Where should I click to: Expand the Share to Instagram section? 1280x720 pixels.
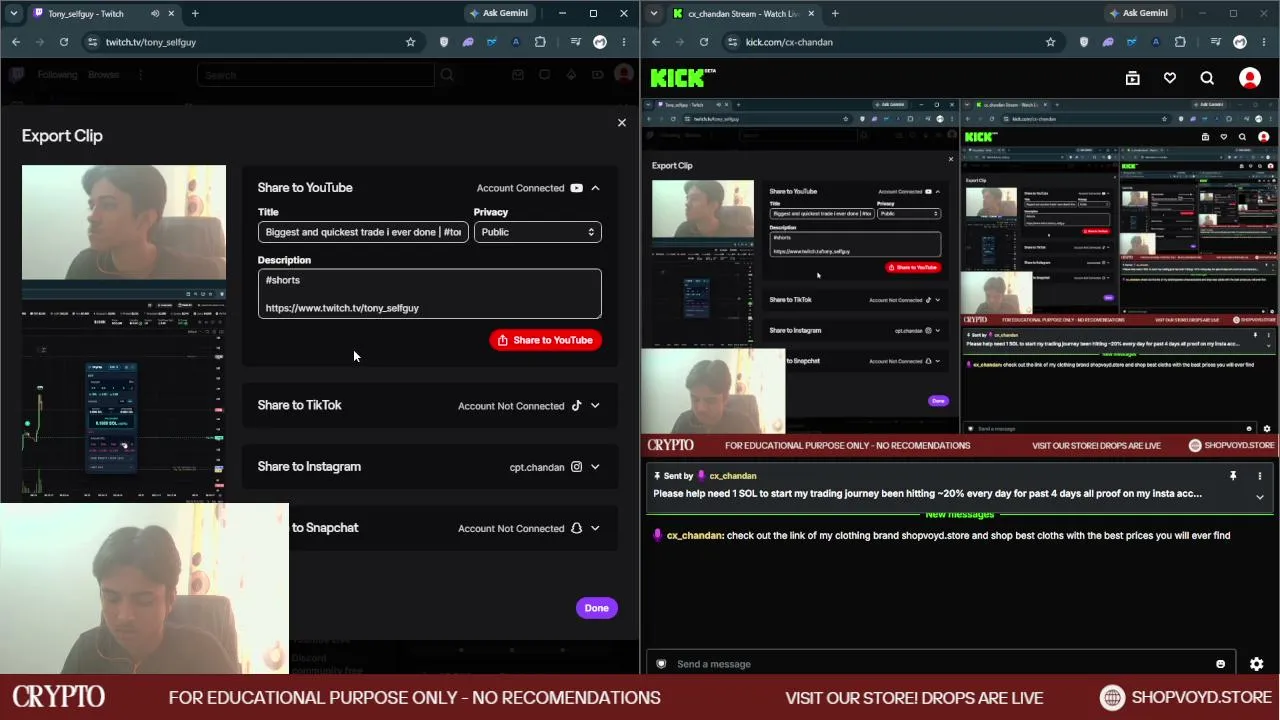pyautogui.click(x=595, y=467)
